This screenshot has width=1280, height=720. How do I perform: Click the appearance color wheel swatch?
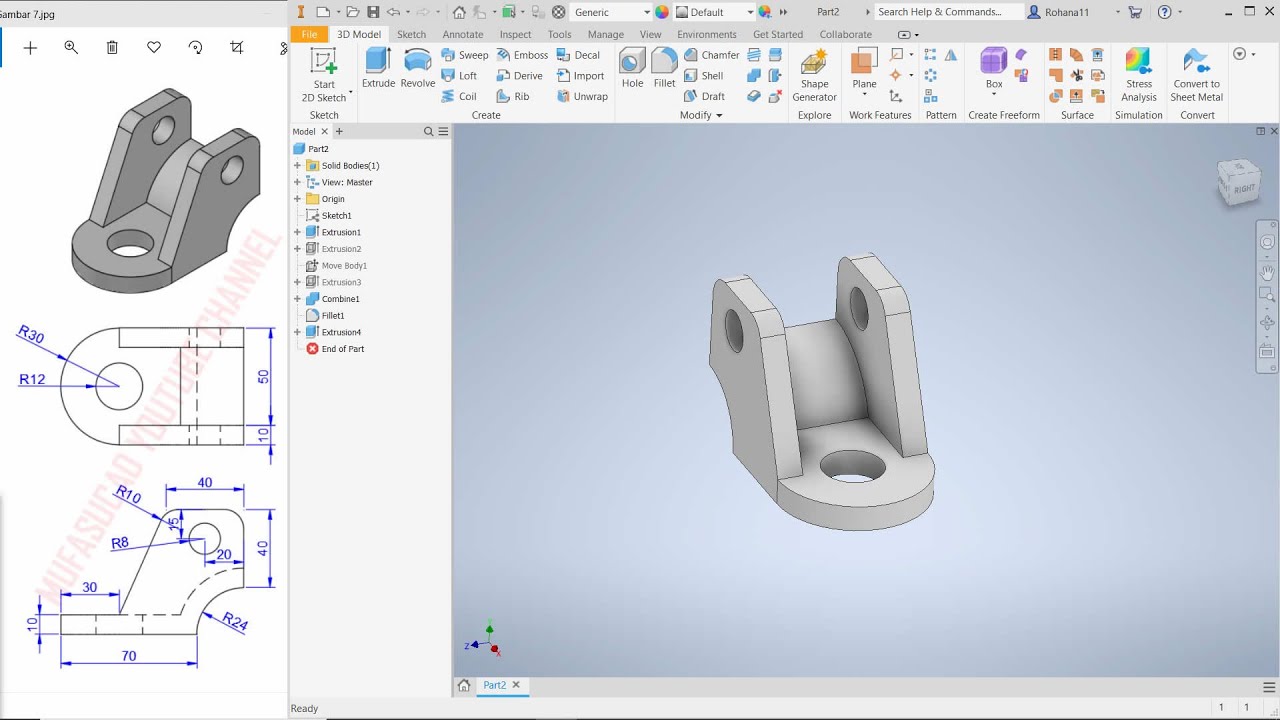click(662, 12)
